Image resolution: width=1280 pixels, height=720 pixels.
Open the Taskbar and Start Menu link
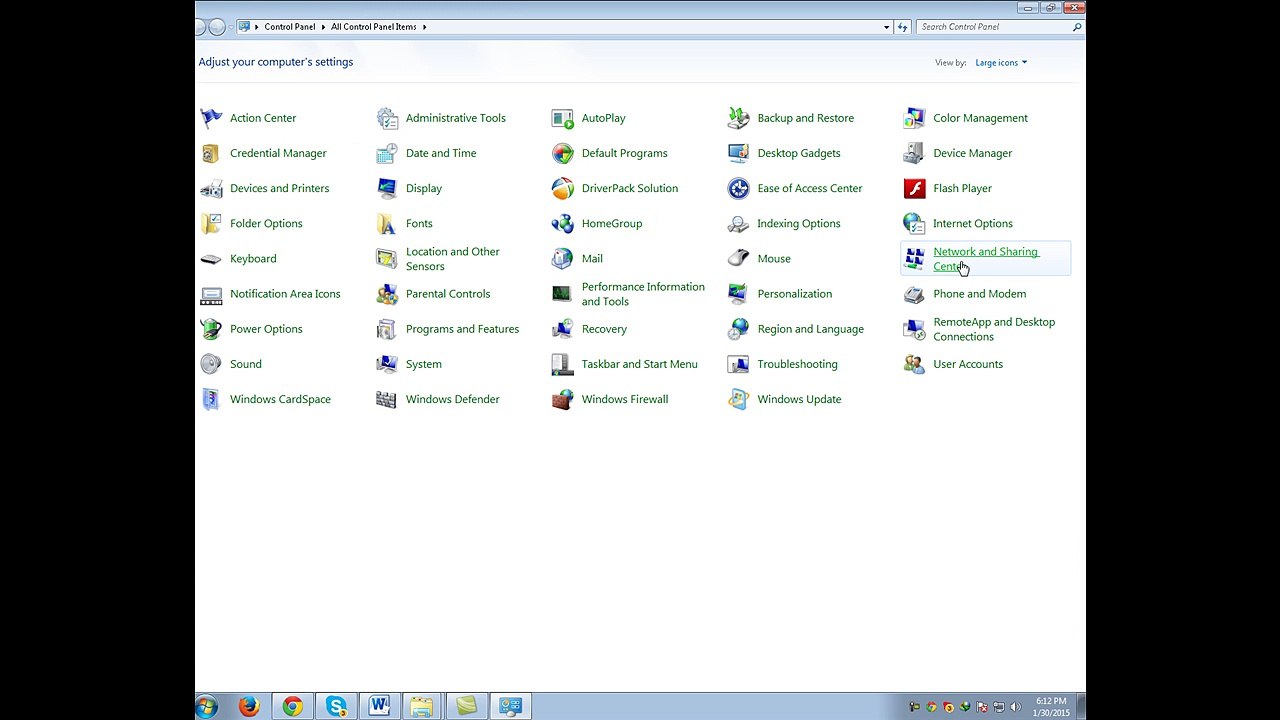[640, 364]
